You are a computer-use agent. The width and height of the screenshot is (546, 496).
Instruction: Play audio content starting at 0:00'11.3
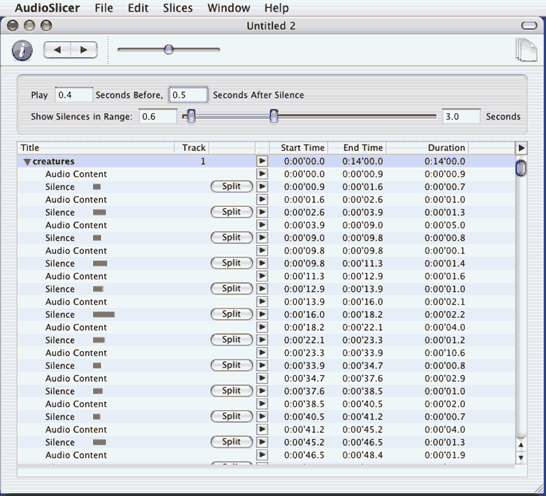tap(262, 276)
